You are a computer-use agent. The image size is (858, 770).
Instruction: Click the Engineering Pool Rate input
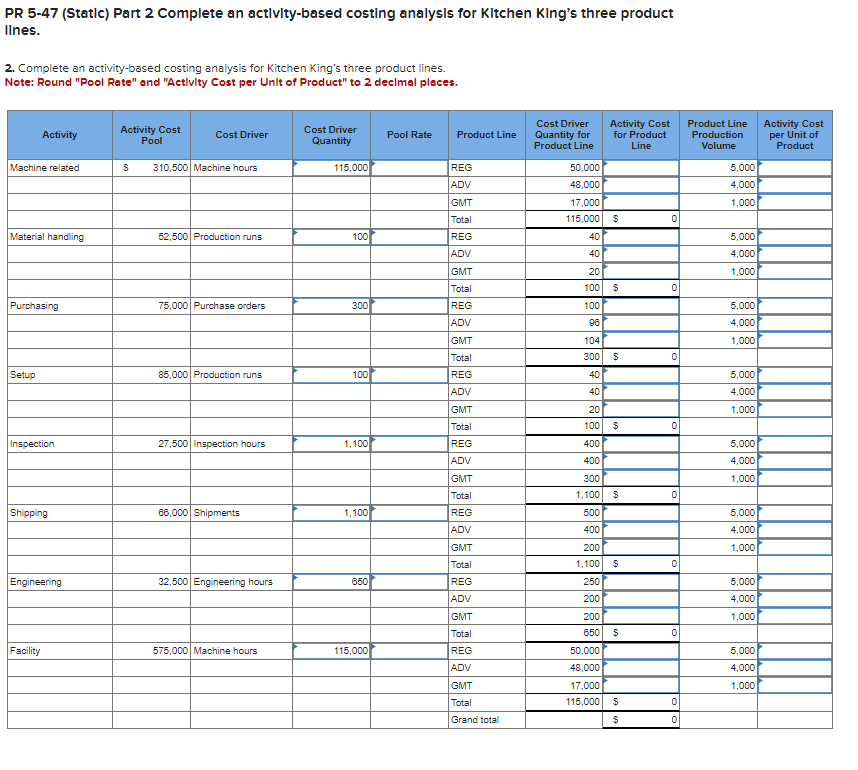(x=409, y=582)
